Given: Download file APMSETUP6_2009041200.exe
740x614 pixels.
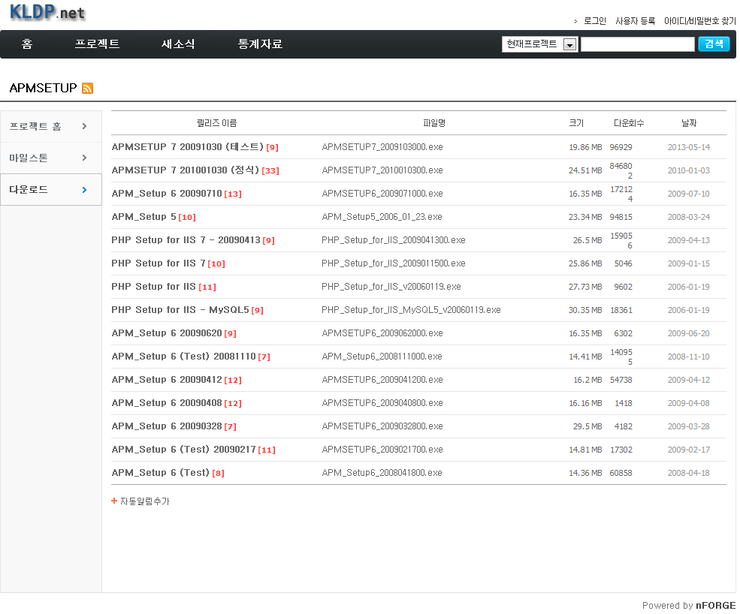Looking at the screenshot, I should [382, 379].
